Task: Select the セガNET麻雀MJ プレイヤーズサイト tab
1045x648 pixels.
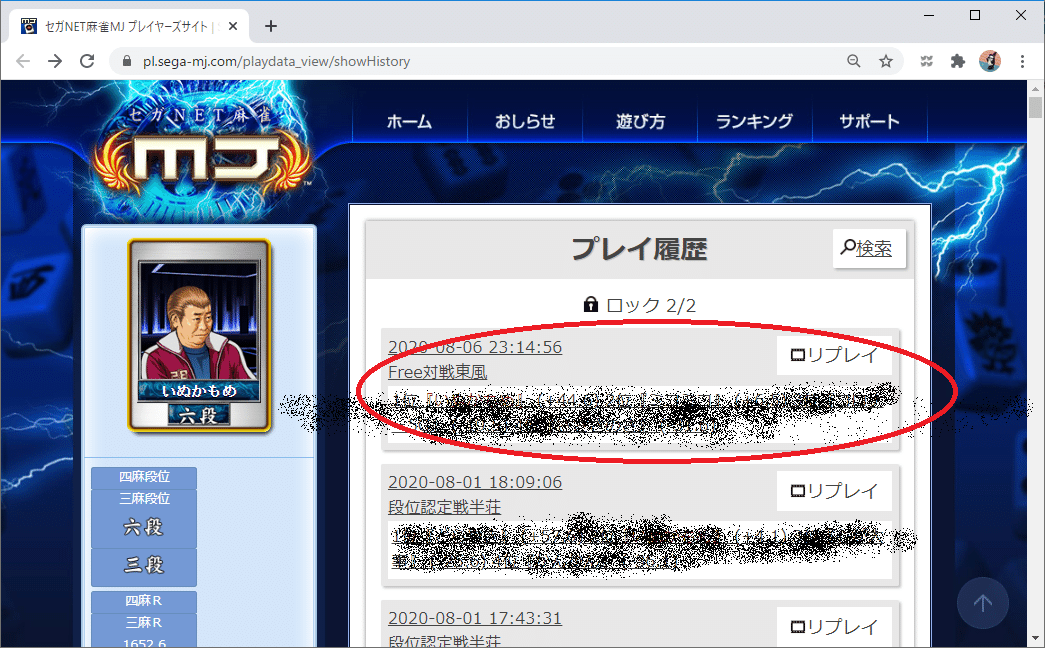Action: [x=129, y=26]
